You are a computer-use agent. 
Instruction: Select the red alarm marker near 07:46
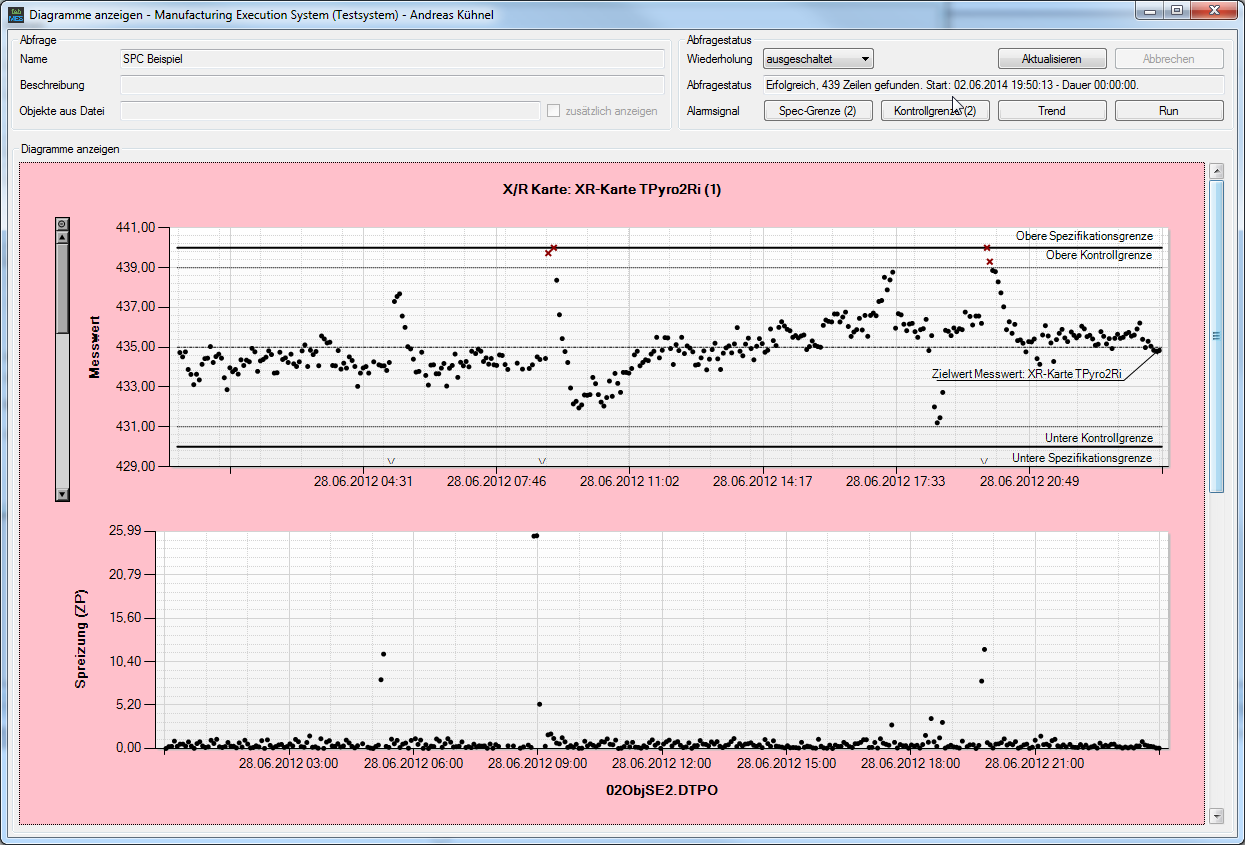tap(550, 252)
